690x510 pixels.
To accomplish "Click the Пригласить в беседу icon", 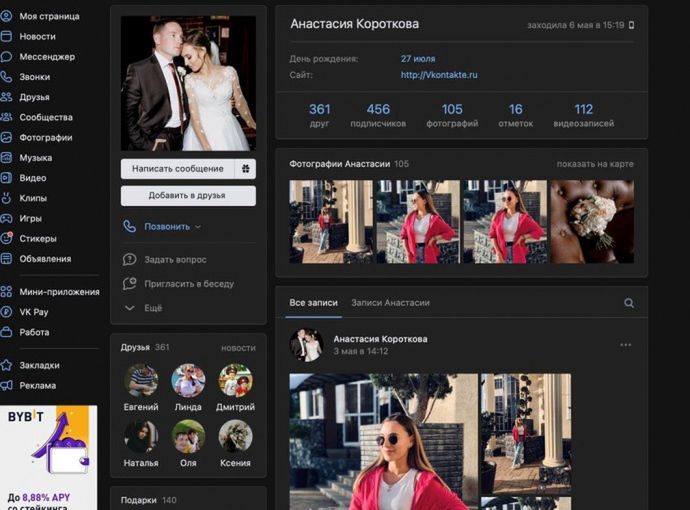I will (129, 284).
